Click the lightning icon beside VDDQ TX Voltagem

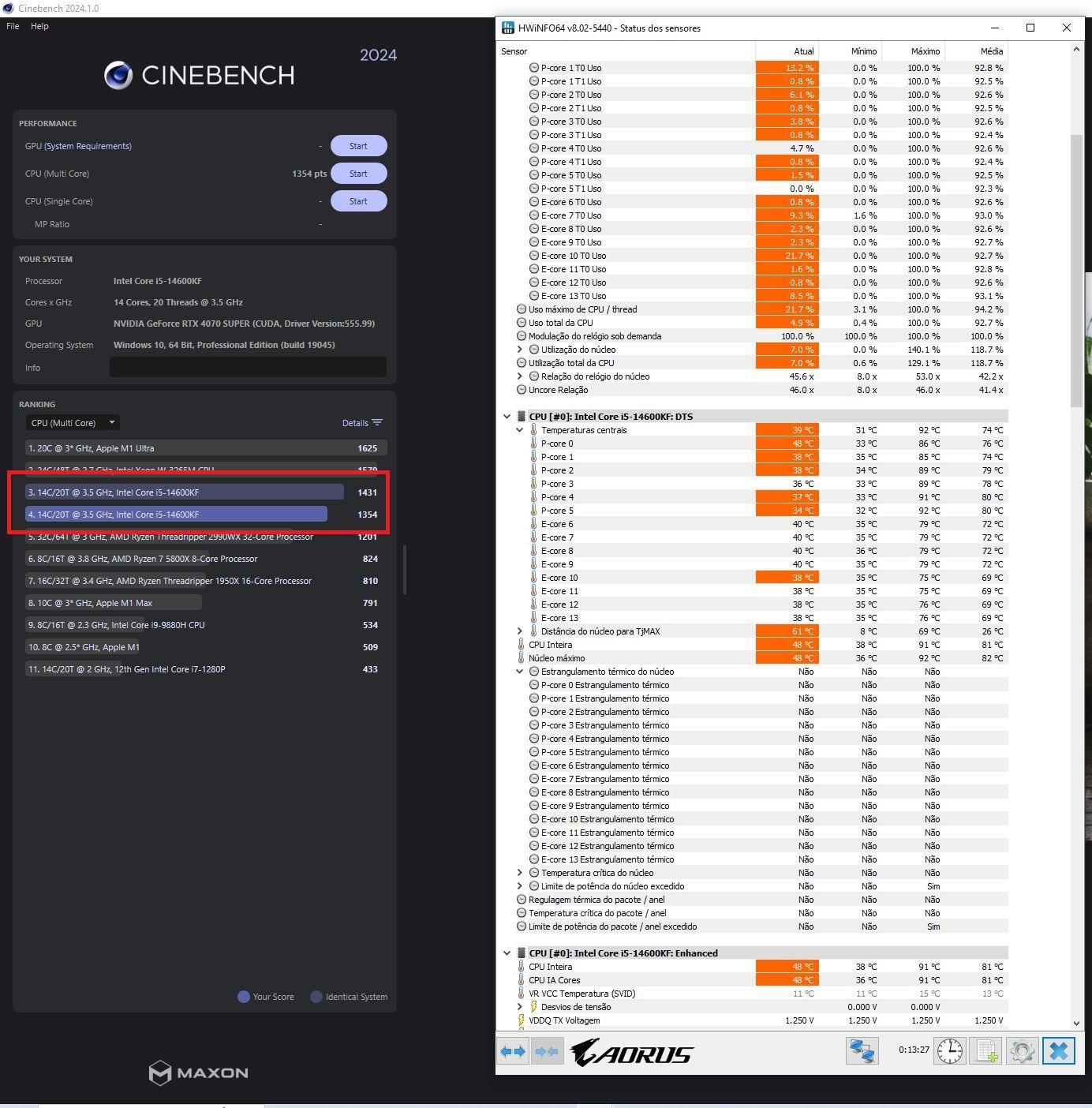(x=522, y=1020)
